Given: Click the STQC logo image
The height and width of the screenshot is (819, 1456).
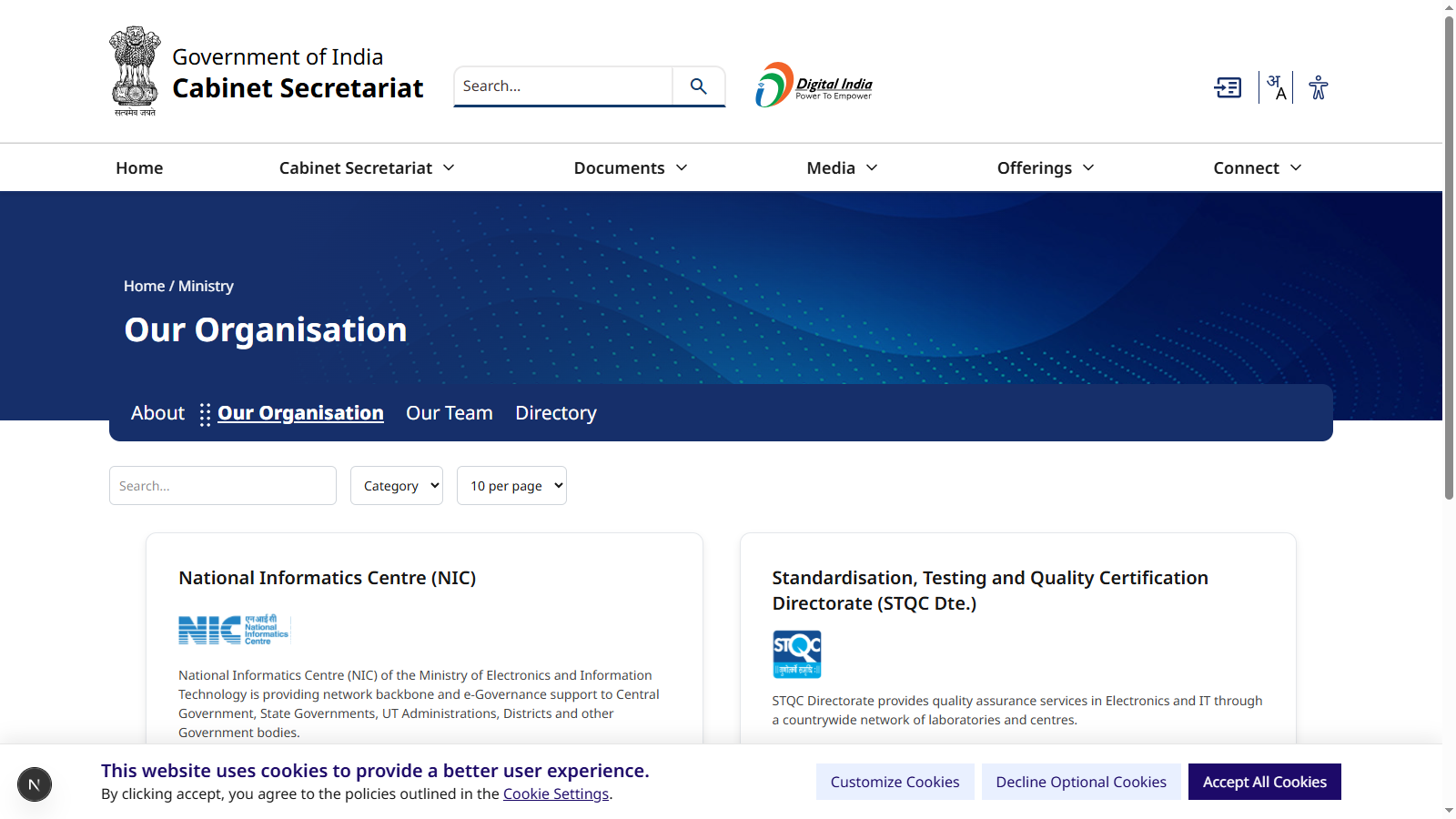Looking at the screenshot, I should click(796, 654).
